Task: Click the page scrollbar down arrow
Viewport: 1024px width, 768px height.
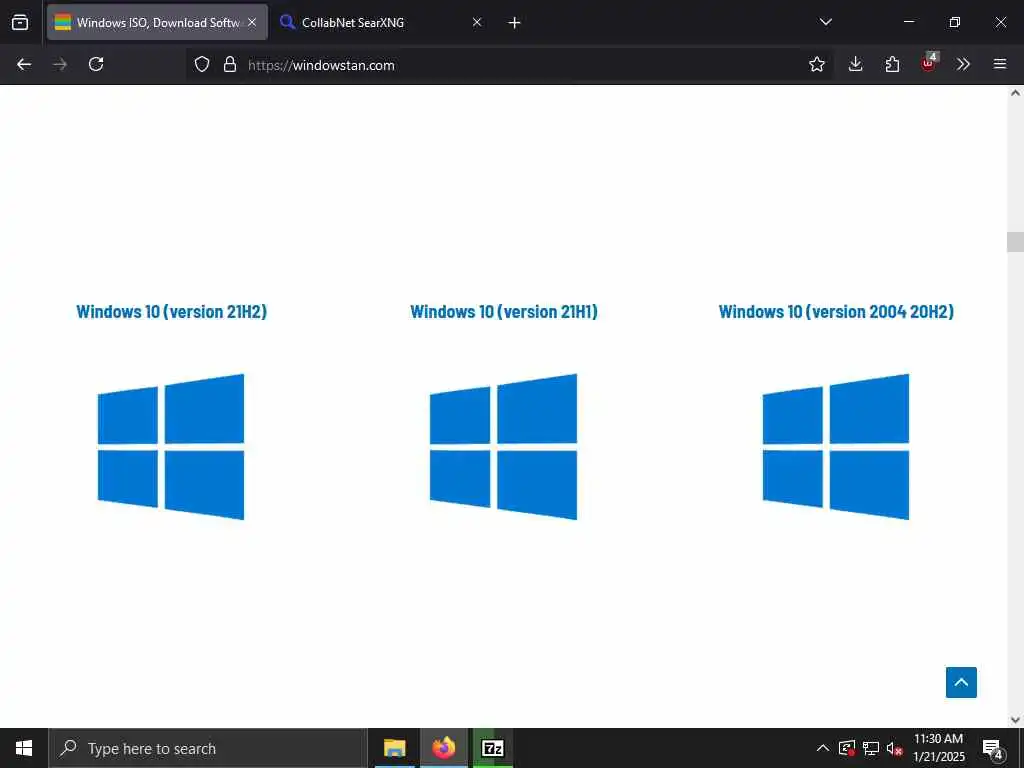Action: click(x=1015, y=720)
